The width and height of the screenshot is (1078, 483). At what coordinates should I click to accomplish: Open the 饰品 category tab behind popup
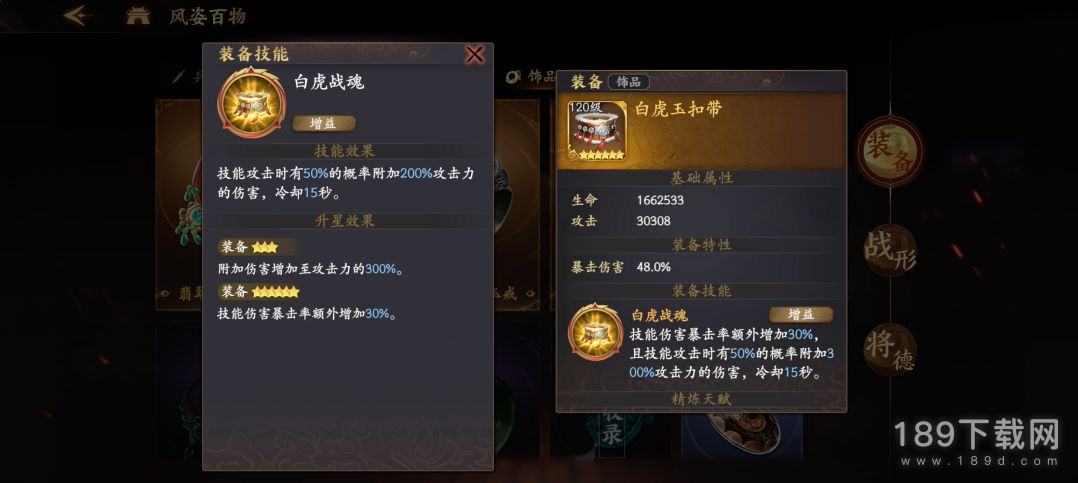(532, 76)
